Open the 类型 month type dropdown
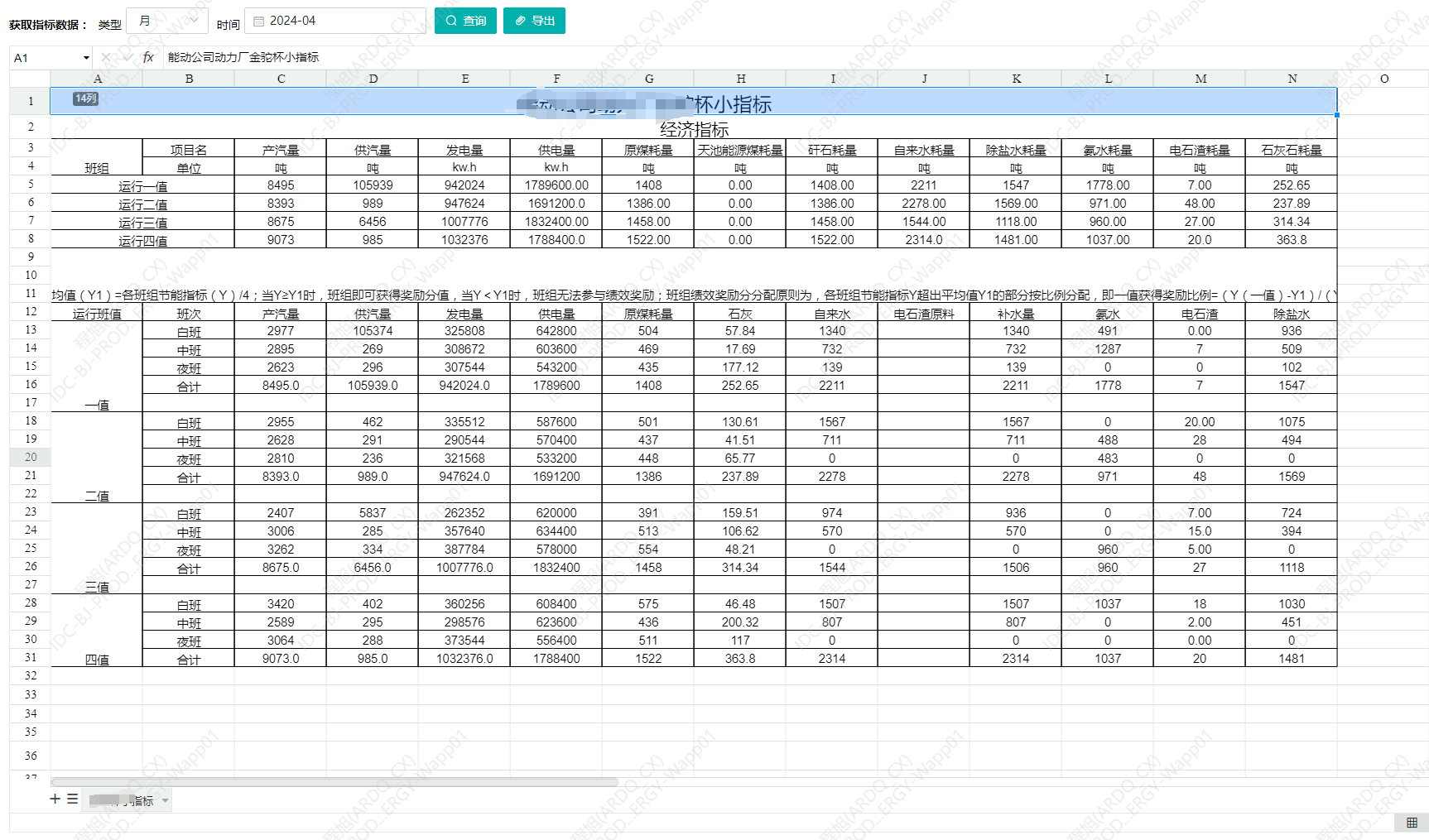The height and width of the screenshot is (840, 1429). click(x=167, y=21)
